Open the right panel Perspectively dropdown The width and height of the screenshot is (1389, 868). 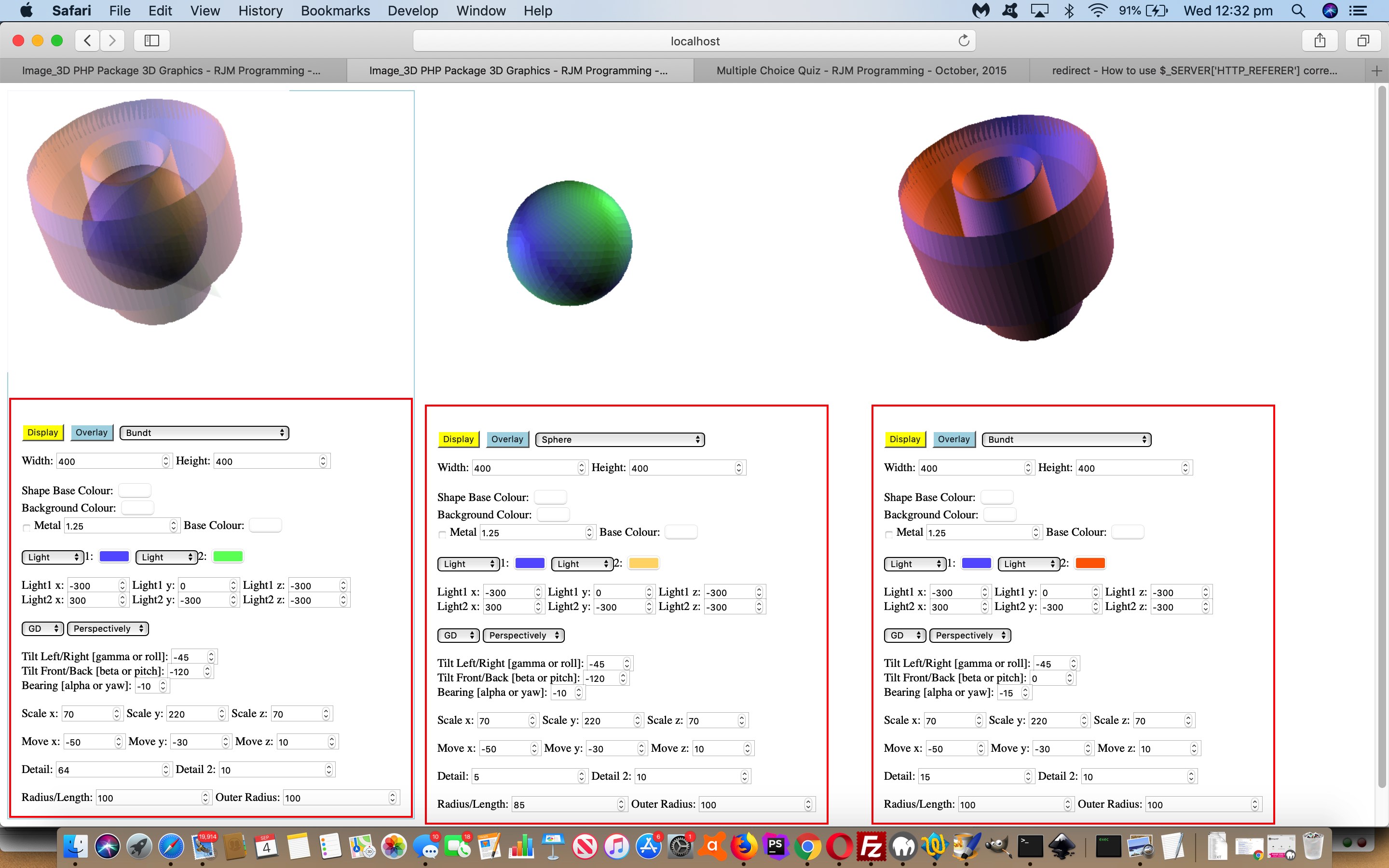pos(970,635)
